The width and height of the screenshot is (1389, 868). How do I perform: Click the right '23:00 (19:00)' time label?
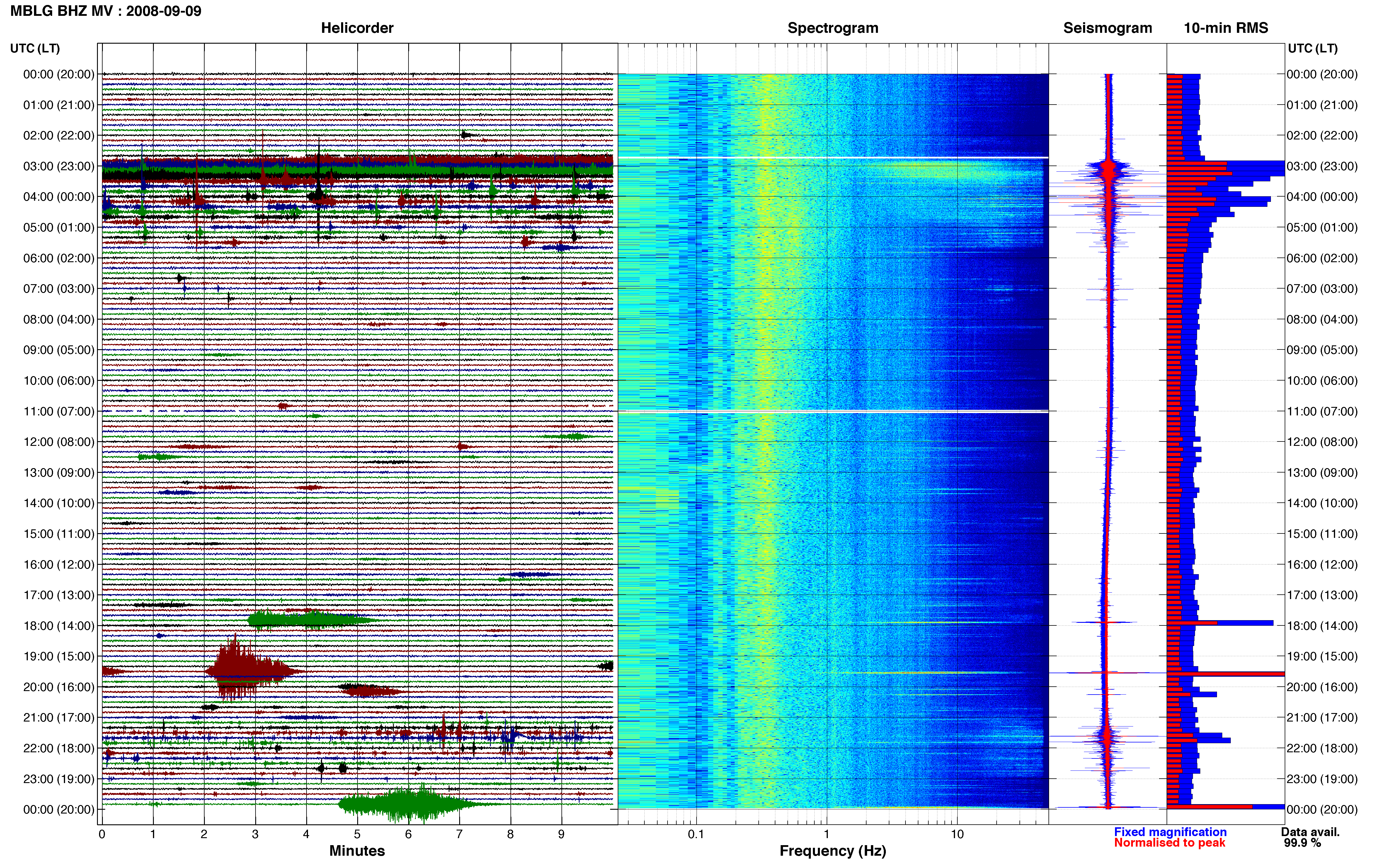(1322, 779)
